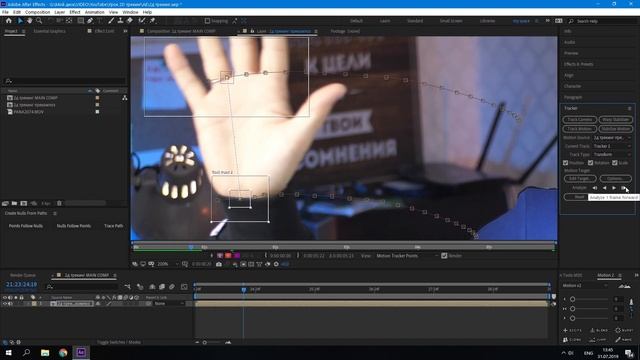Click the After Effects taskbar icon

81,353
